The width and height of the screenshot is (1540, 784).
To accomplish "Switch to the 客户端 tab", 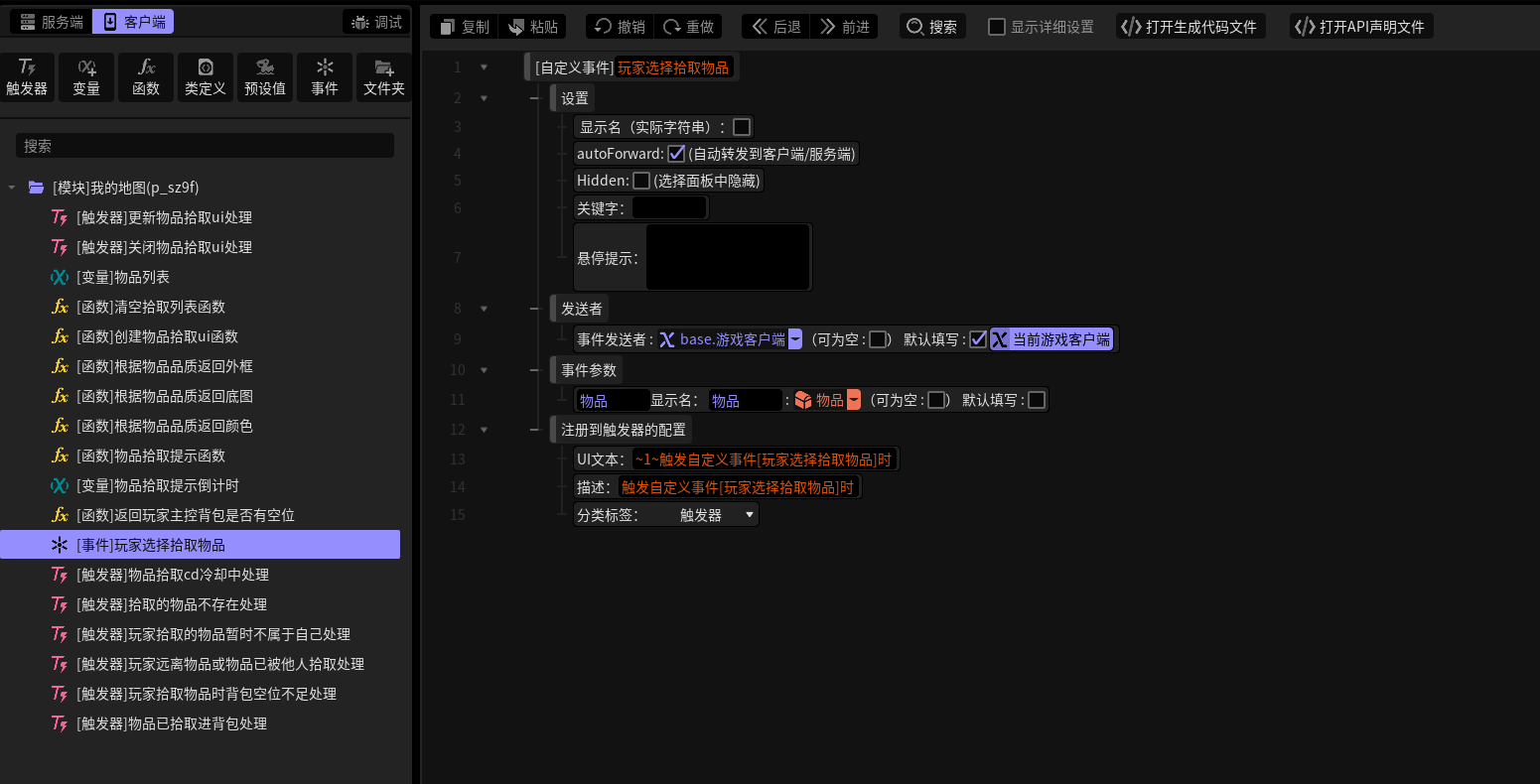I will [x=133, y=22].
